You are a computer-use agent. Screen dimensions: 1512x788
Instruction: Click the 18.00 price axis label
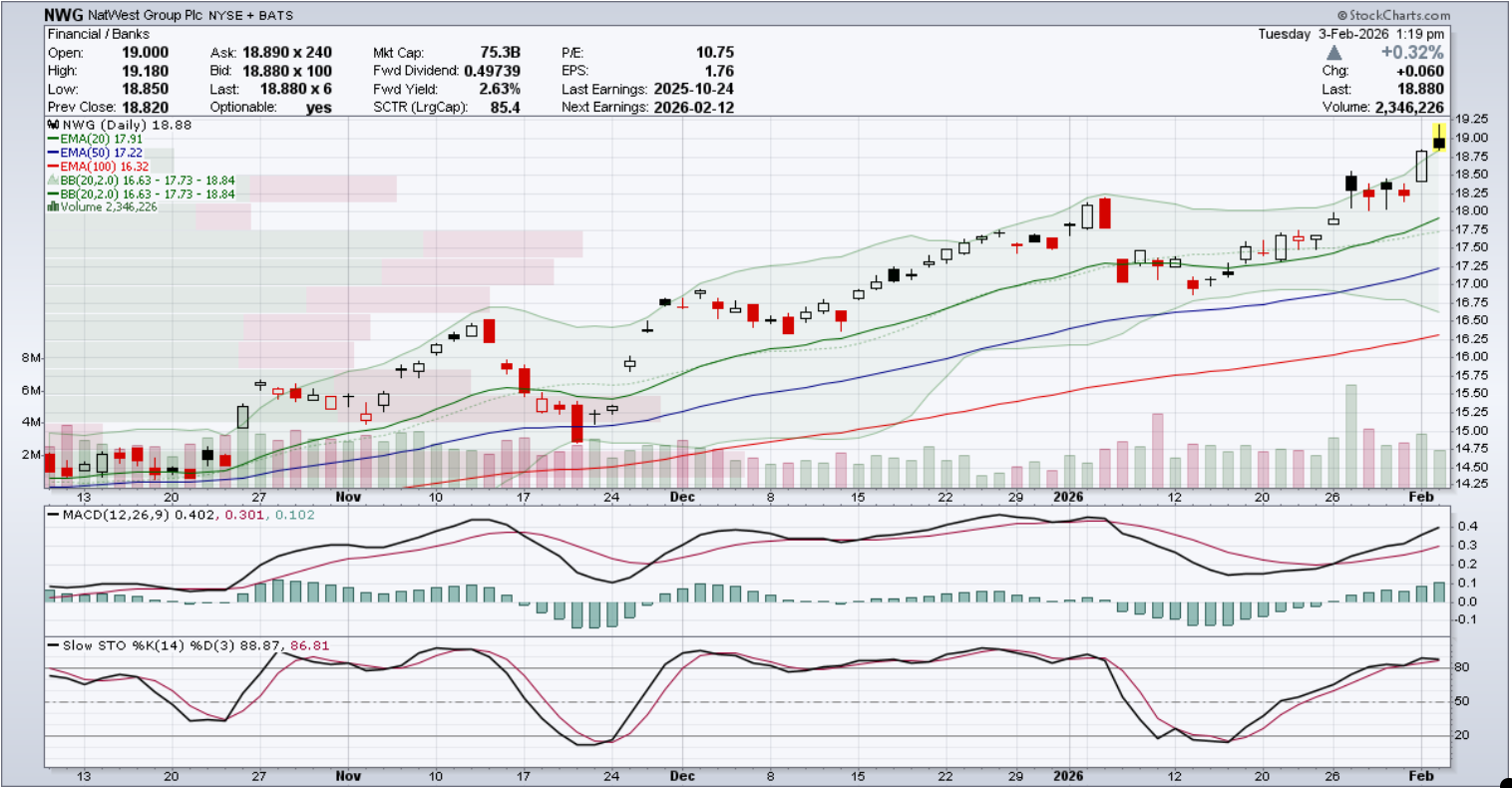(1470, 210)
